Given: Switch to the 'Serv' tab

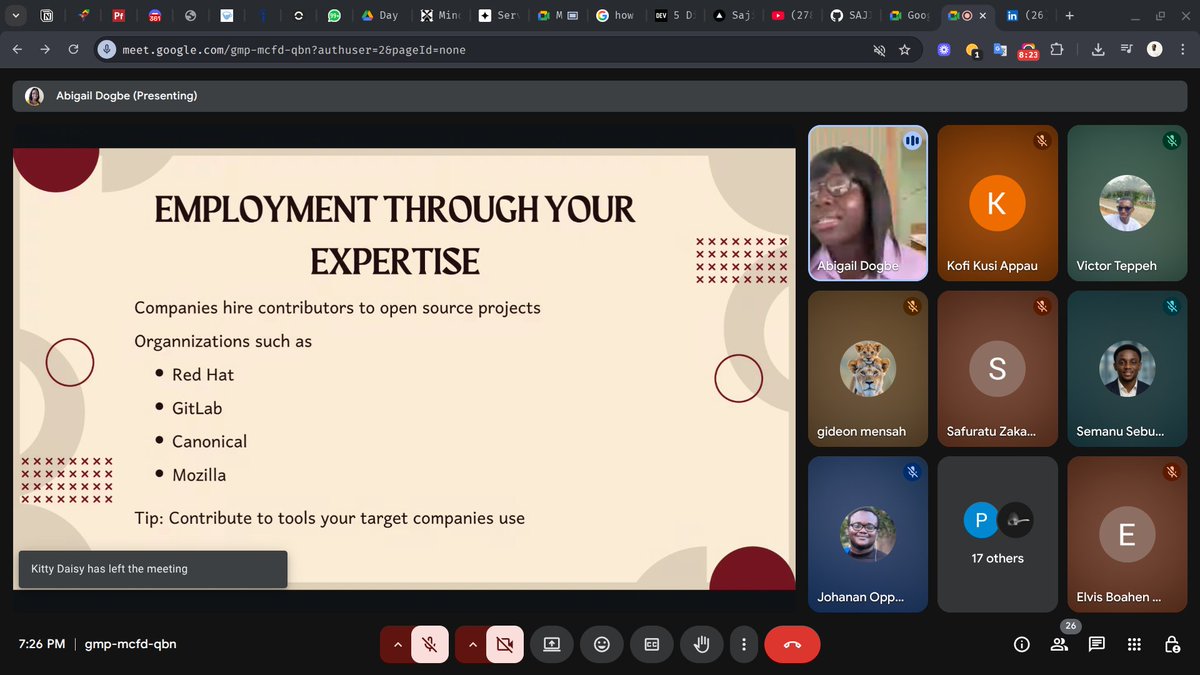Looking at the screenshot, I should (498, 16).
